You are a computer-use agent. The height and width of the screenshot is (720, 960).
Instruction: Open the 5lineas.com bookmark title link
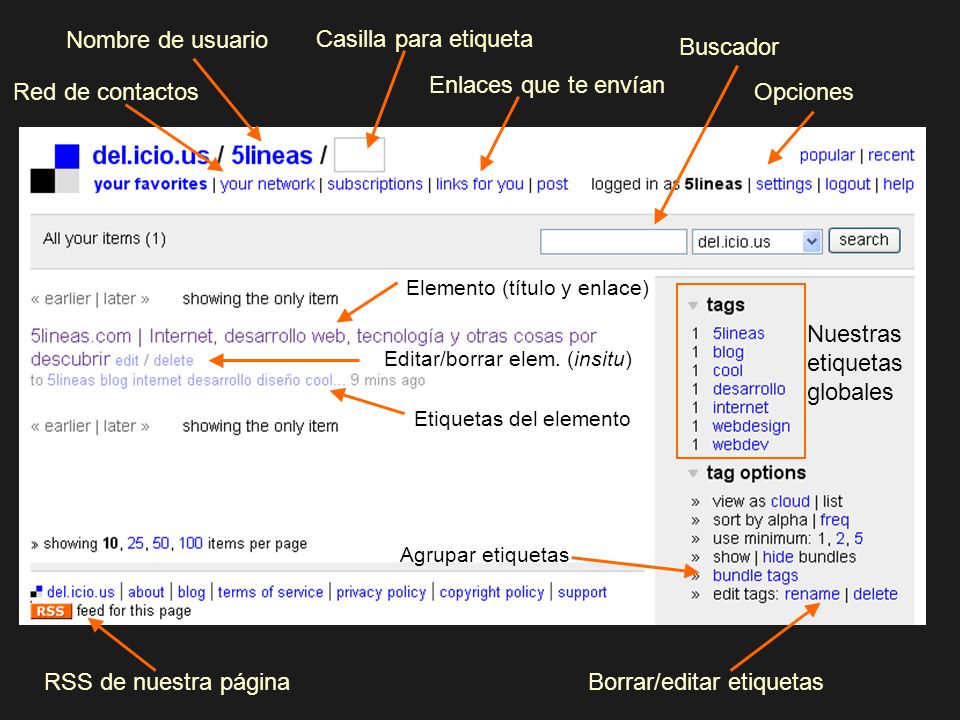[313, 347]
